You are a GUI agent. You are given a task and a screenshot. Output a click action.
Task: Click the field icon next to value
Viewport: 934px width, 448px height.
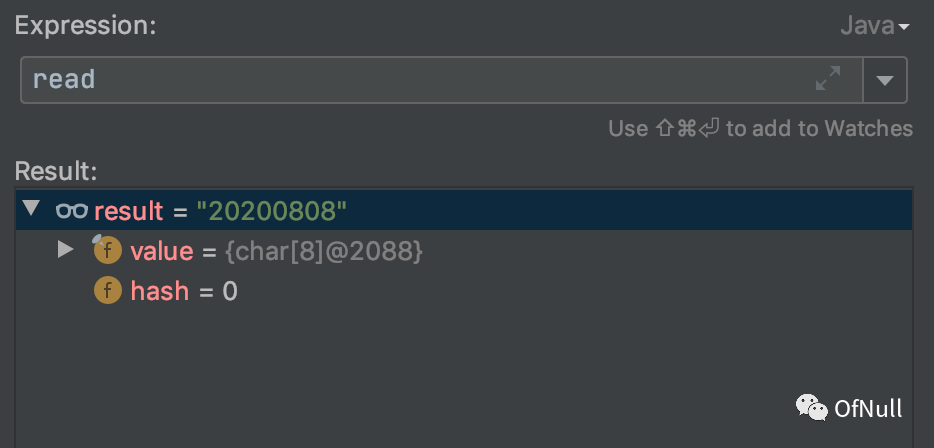[107, 251]
